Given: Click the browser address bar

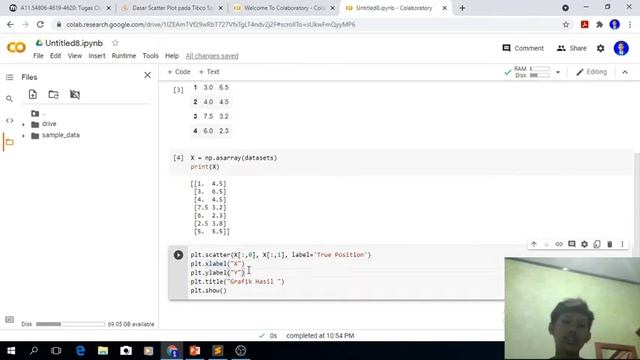Looking at the screenshot, I should pyautogui.click(x=310, y=24).
